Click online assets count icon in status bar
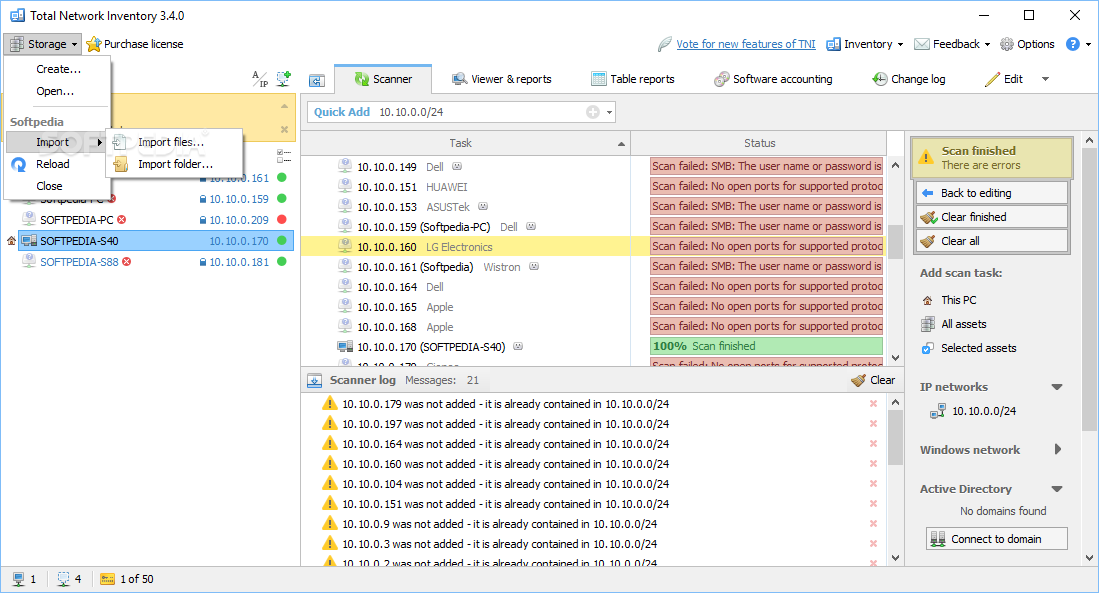1099x593 pixels. point(19,579)
